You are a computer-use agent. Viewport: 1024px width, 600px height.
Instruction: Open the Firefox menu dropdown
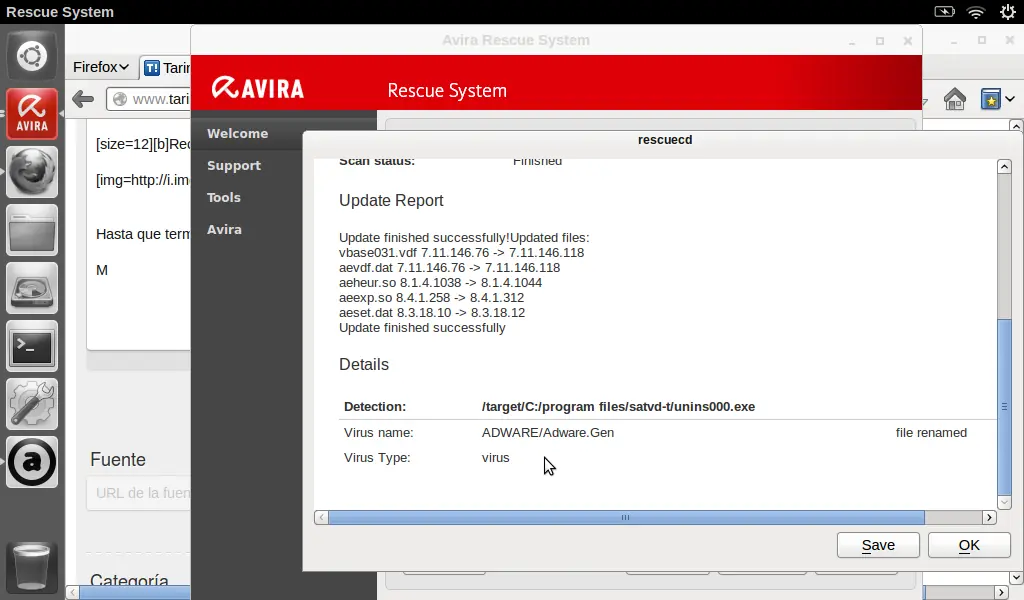[x=101, y=67]
